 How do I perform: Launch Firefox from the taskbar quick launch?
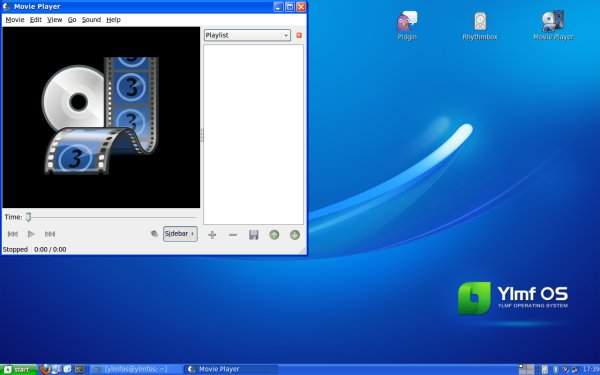(45, 369)
